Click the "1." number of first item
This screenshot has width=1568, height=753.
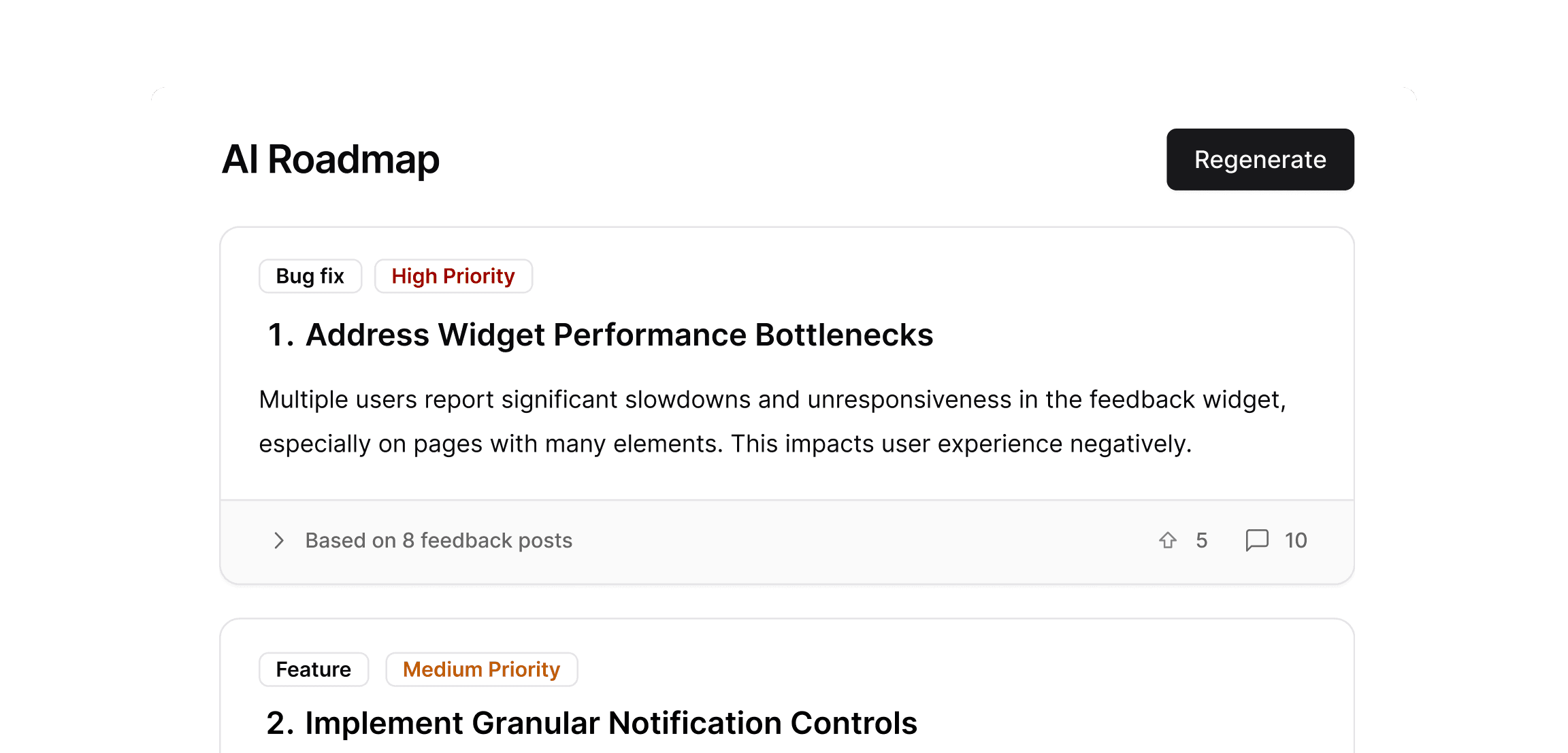point(280,335)
